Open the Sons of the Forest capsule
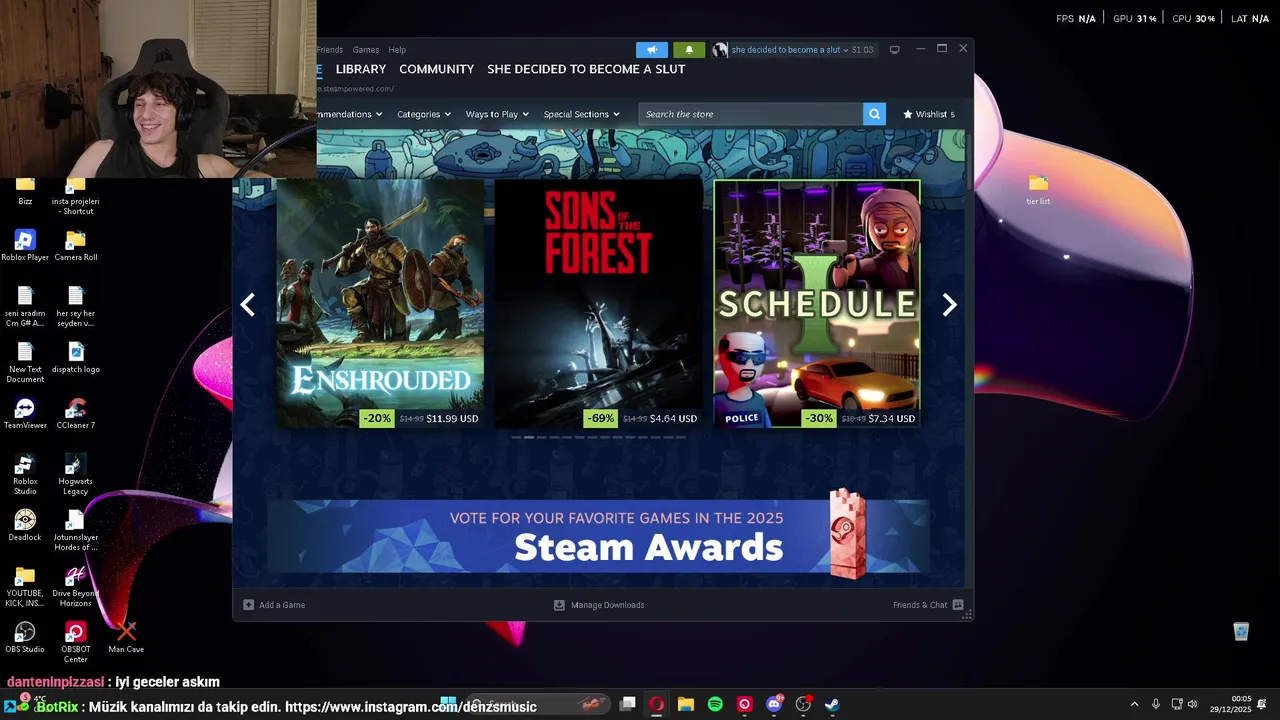 click(x=598, y=304)
